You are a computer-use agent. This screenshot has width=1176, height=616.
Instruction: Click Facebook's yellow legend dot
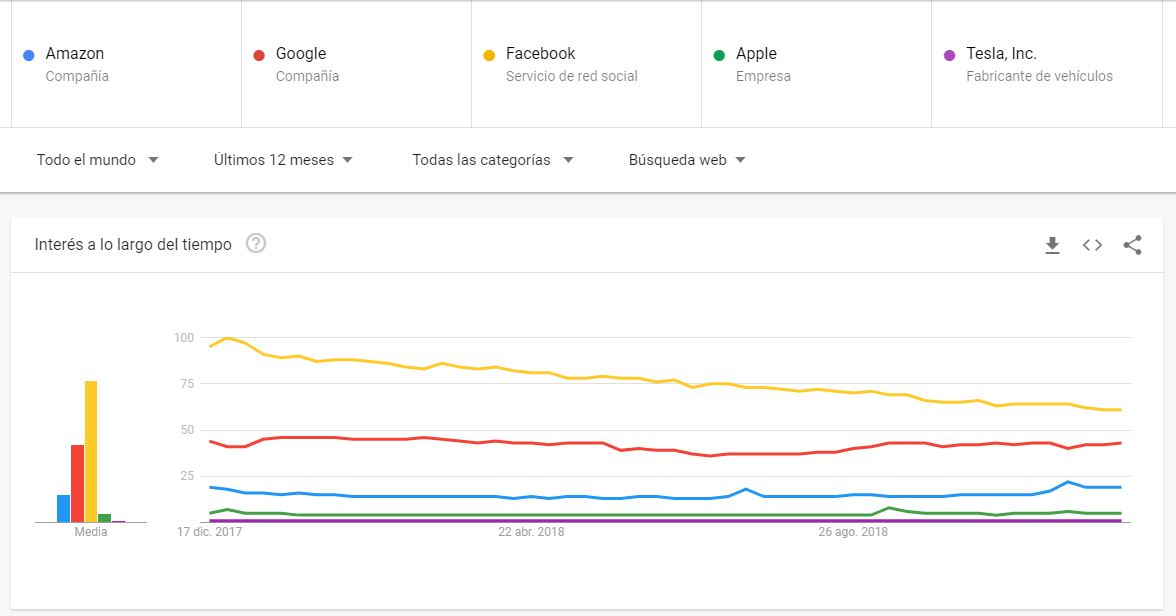[x=491, y=53]
